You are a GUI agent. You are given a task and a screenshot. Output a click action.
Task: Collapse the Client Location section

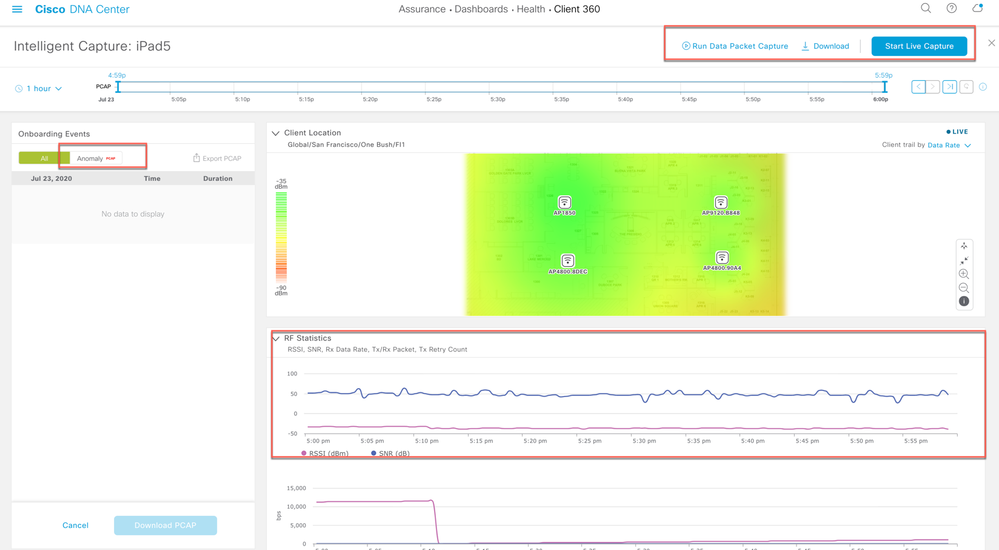pyautogui.click(x=275, y=133)
